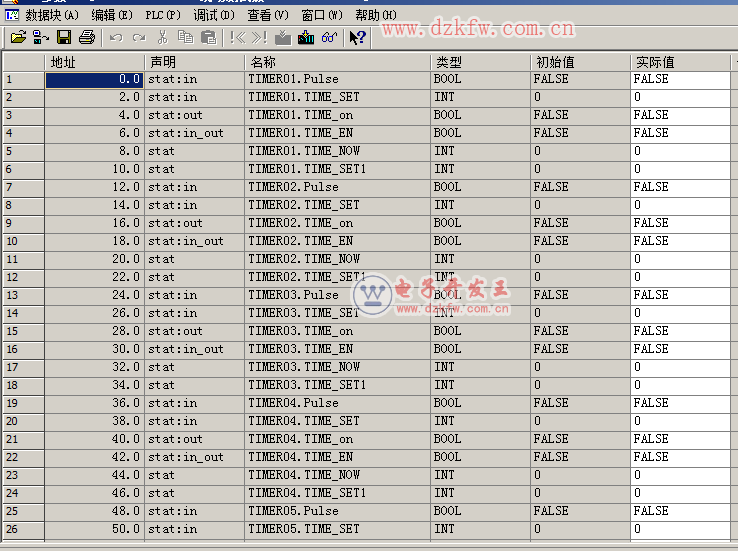Open the 查看(V) menu

click(x=267, y=15)
